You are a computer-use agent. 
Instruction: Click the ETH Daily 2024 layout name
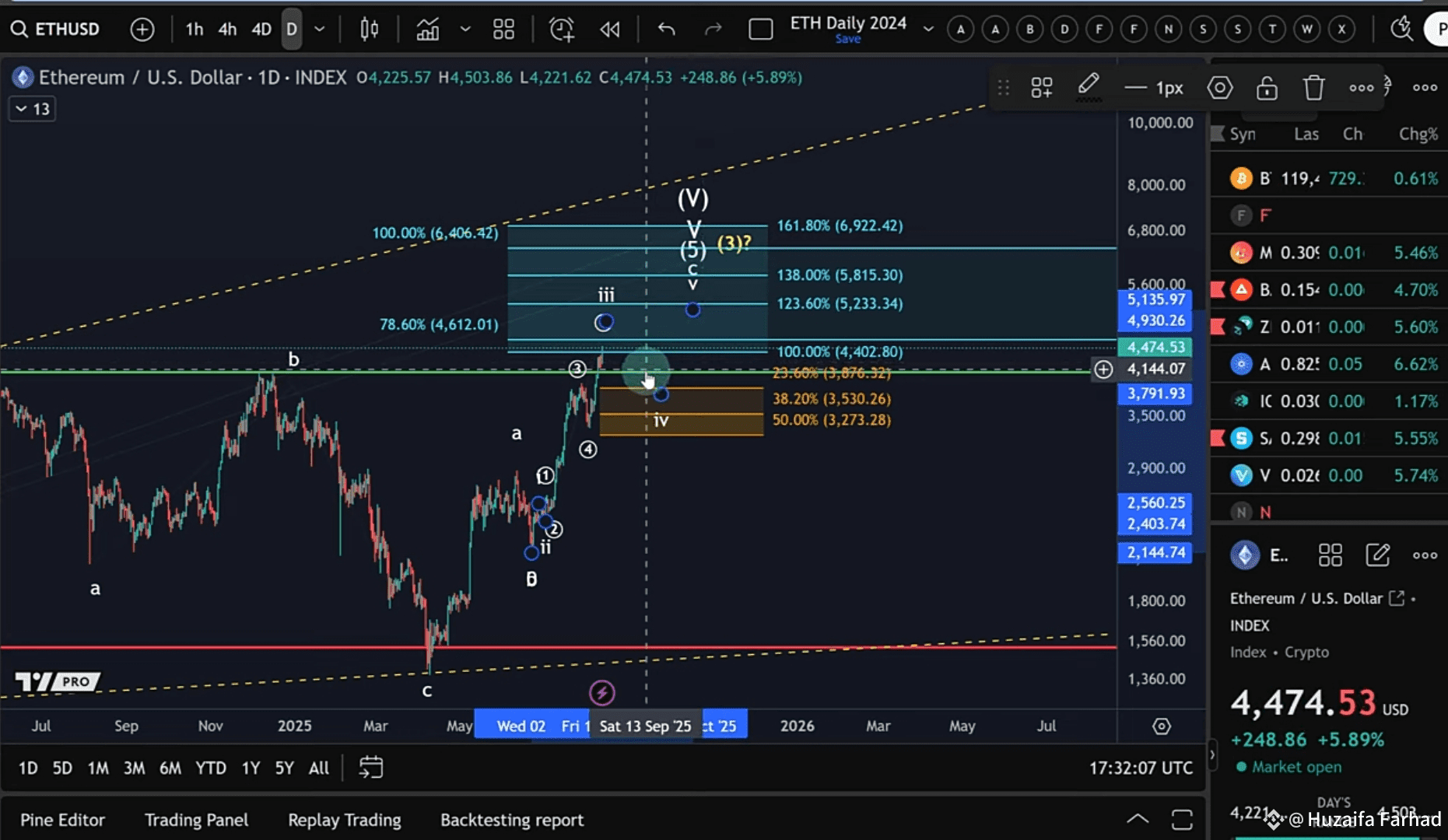(848, 23)
